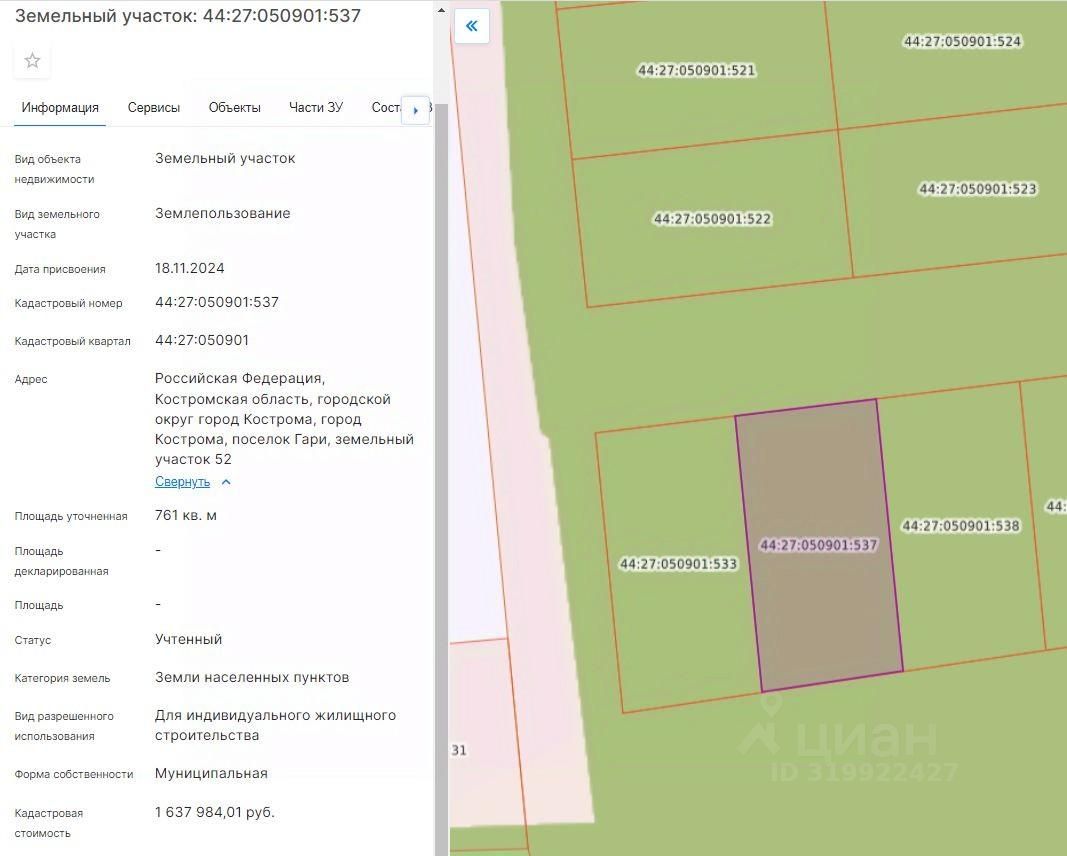Click the heading Земельный участок: 44:27:050901:537
The width and height of the screenshot is (1067, 856).
188,16
